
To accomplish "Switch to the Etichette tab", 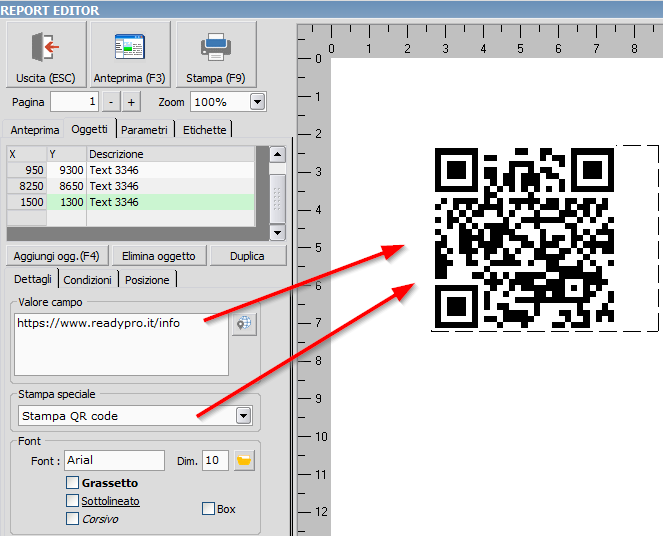I will tap(205, 130).
